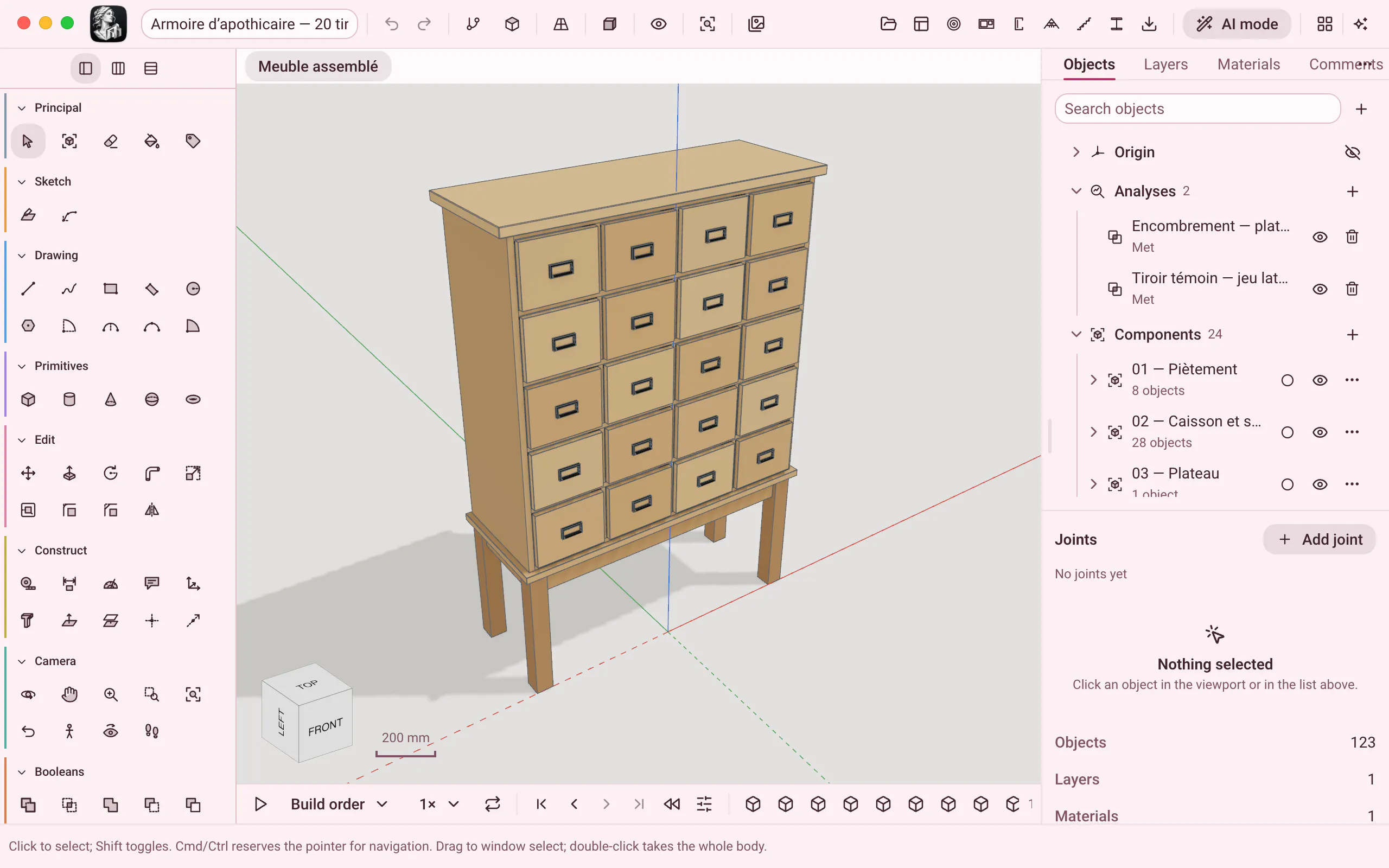
Task: Click the FRONT face of view cube
Action: point(325,726)
